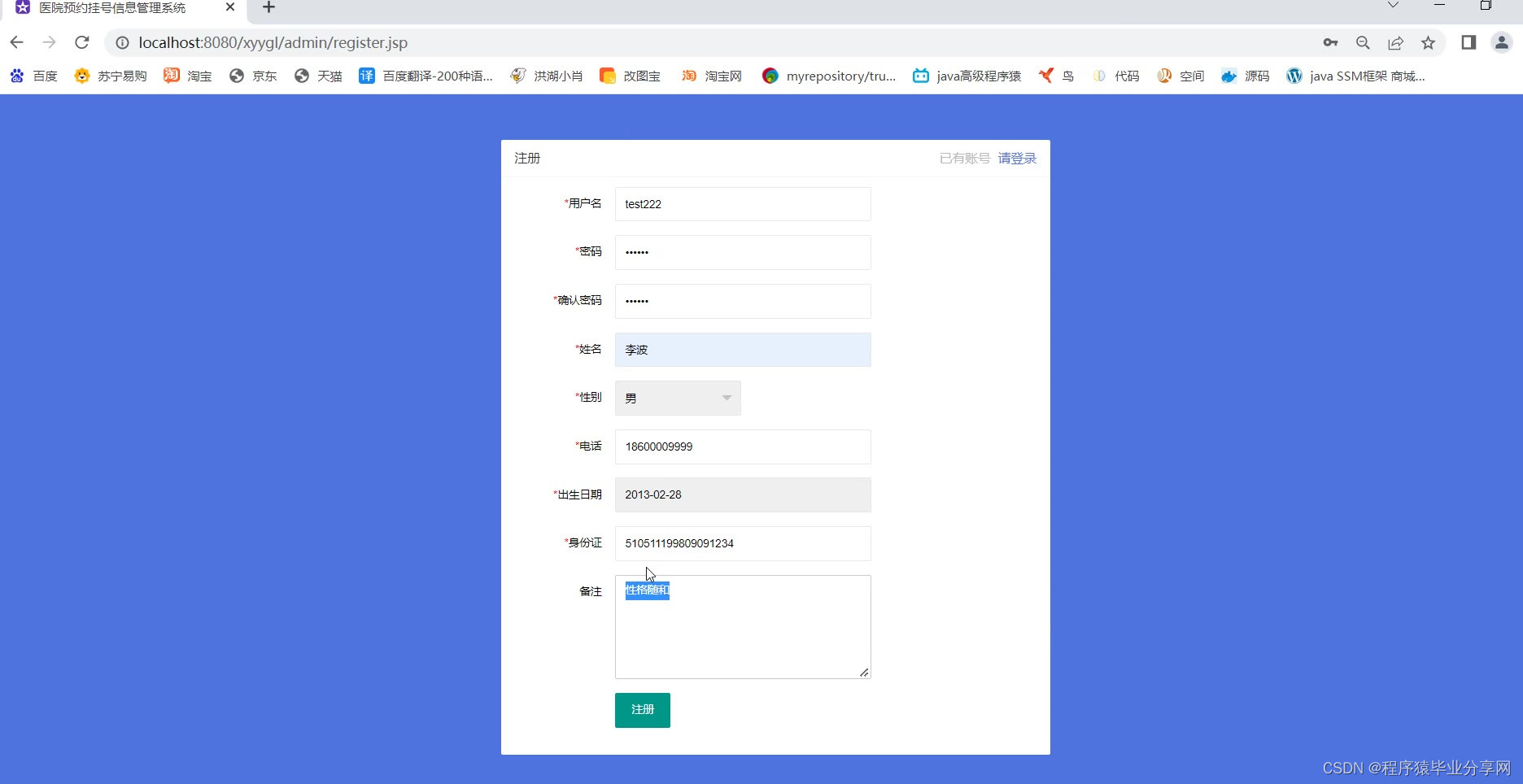Click the 确认密码 password field
The height and width of the screenshot is (784, 1523).
tap(743, 301)
